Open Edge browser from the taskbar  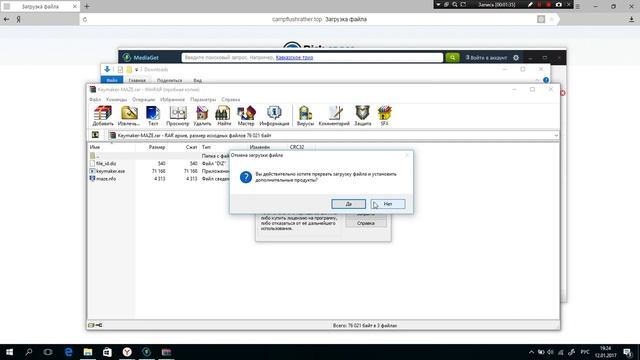[x=68, y=352]
